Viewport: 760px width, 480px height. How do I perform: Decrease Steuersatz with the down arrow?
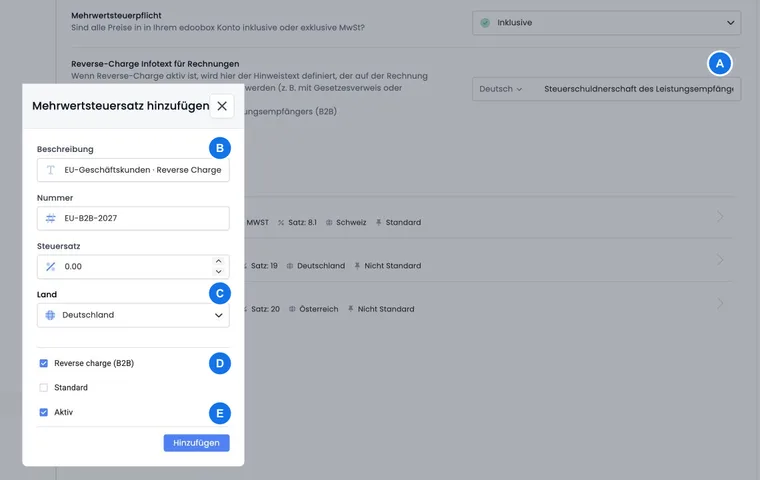pos(219,272)
